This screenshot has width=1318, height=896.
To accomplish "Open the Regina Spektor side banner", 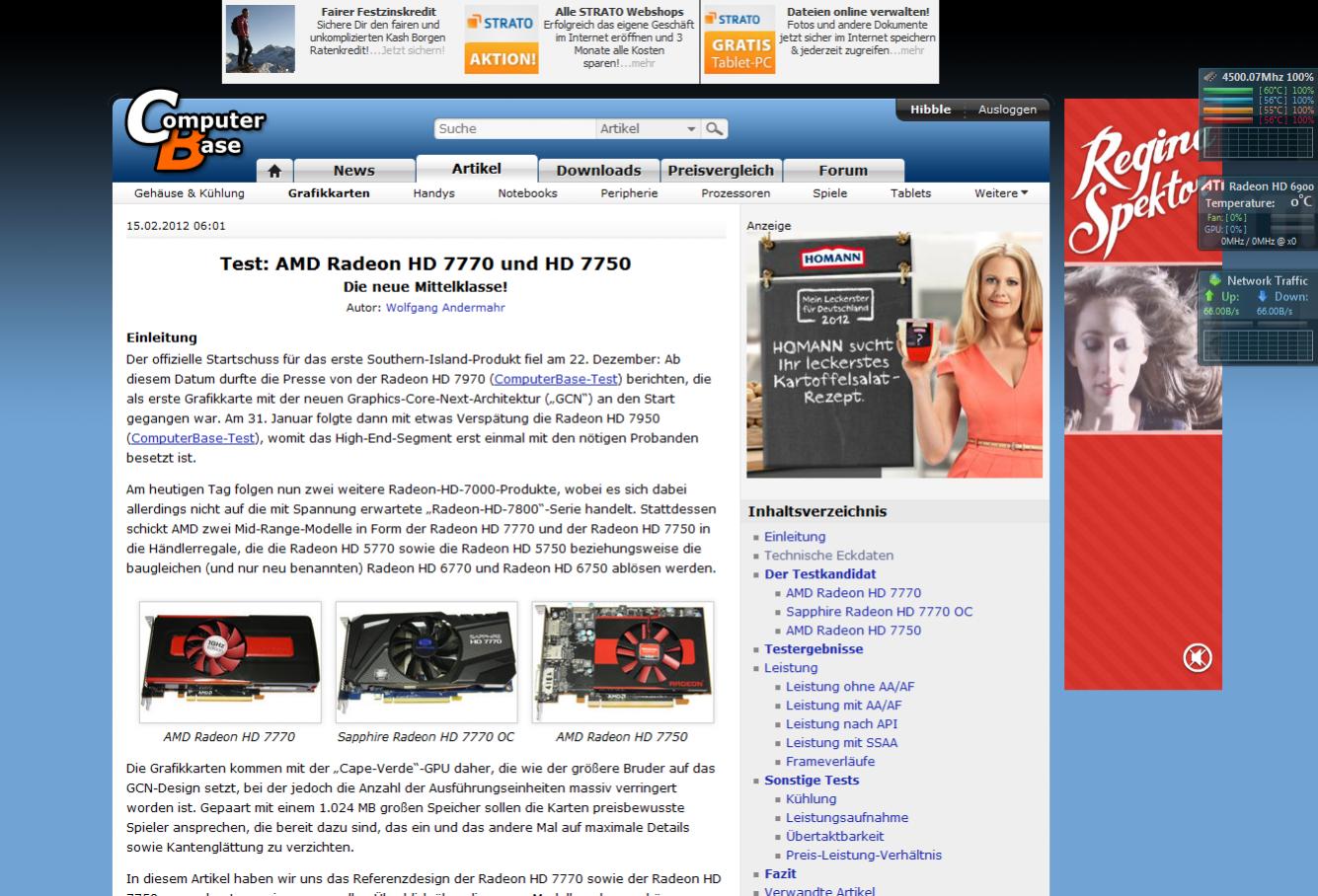I will (x=1142, y=395).
